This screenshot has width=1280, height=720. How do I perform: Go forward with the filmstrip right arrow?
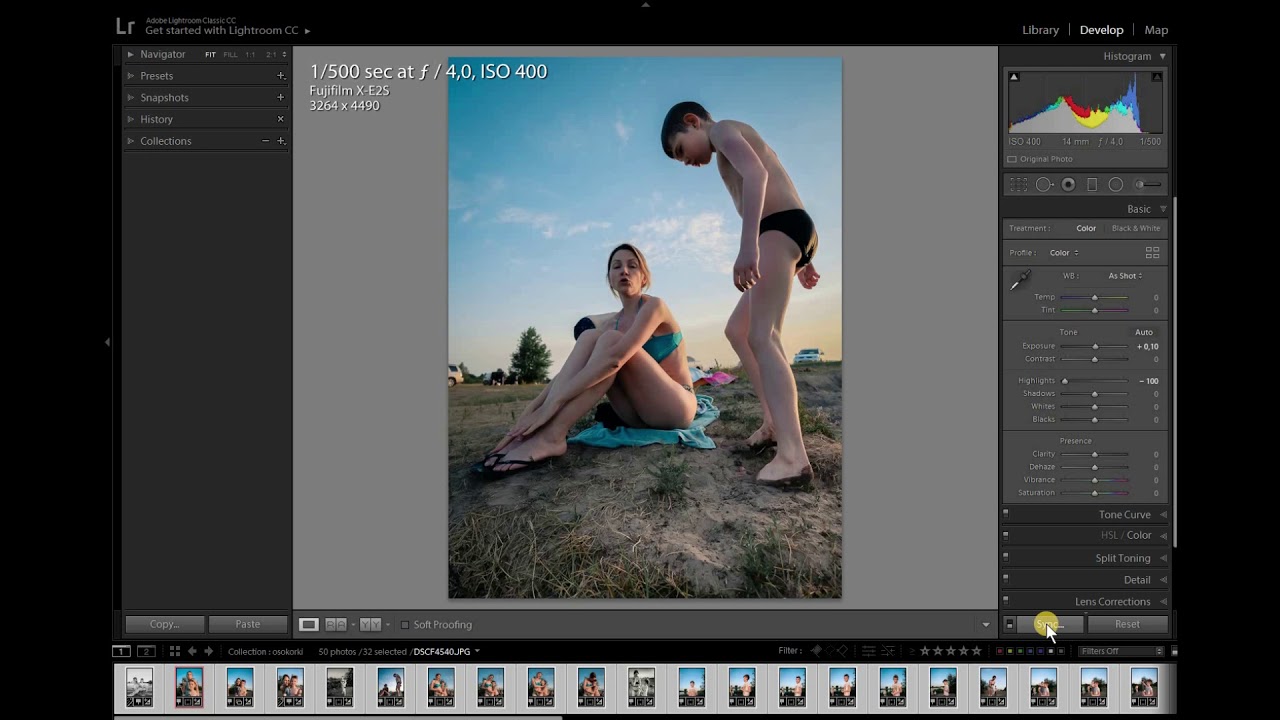[209, 652]
